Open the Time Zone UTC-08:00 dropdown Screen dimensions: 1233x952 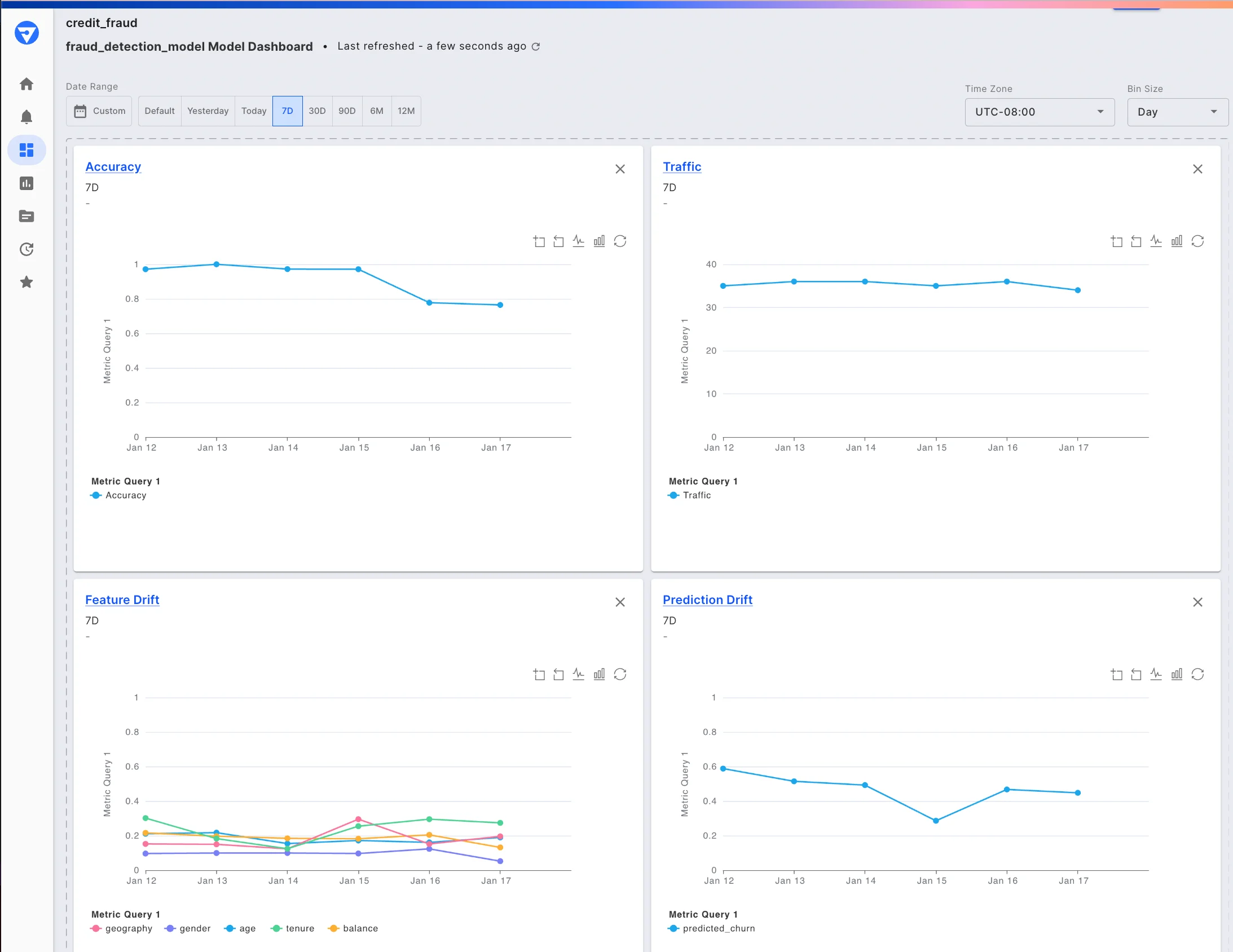1040,112
